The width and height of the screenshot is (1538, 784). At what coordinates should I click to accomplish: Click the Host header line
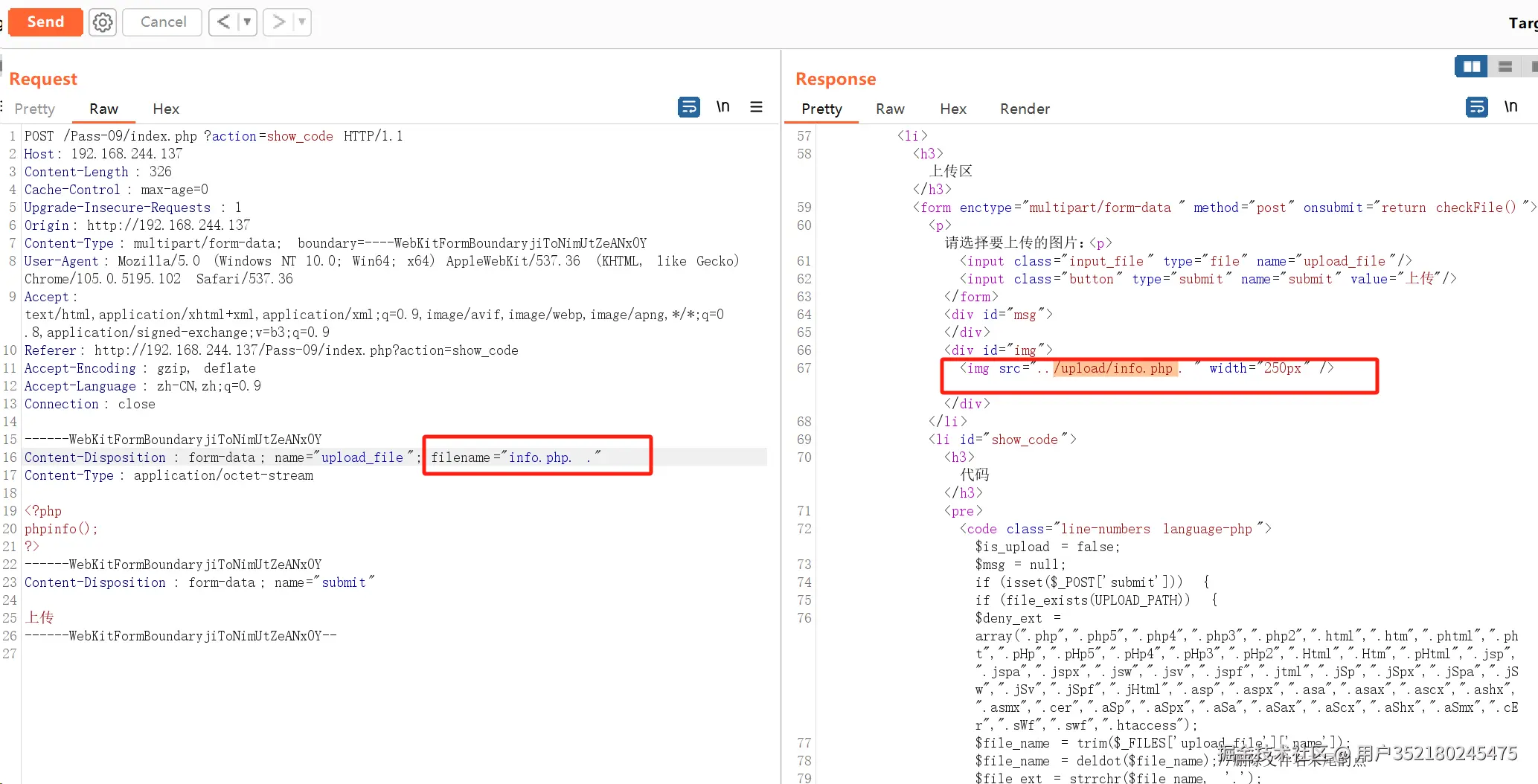click(x=103, y=154)
